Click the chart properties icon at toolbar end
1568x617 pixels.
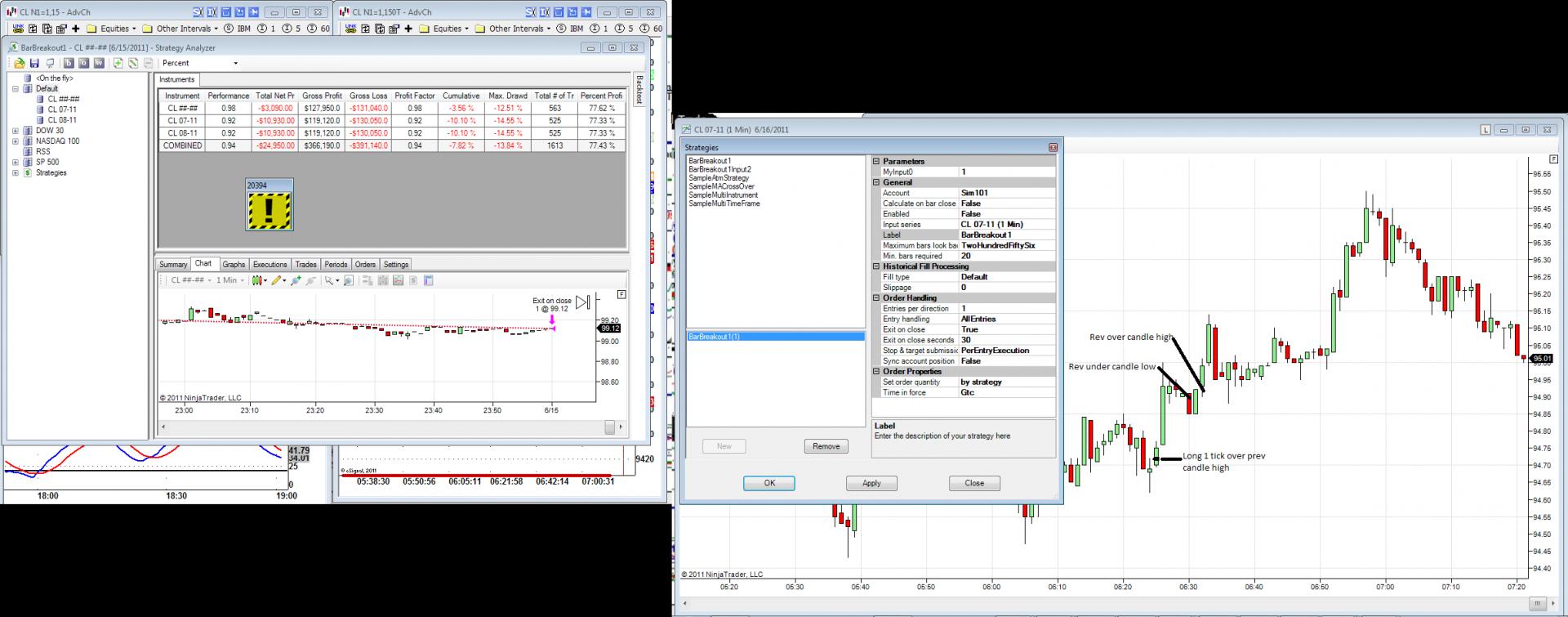pos(429,280)
